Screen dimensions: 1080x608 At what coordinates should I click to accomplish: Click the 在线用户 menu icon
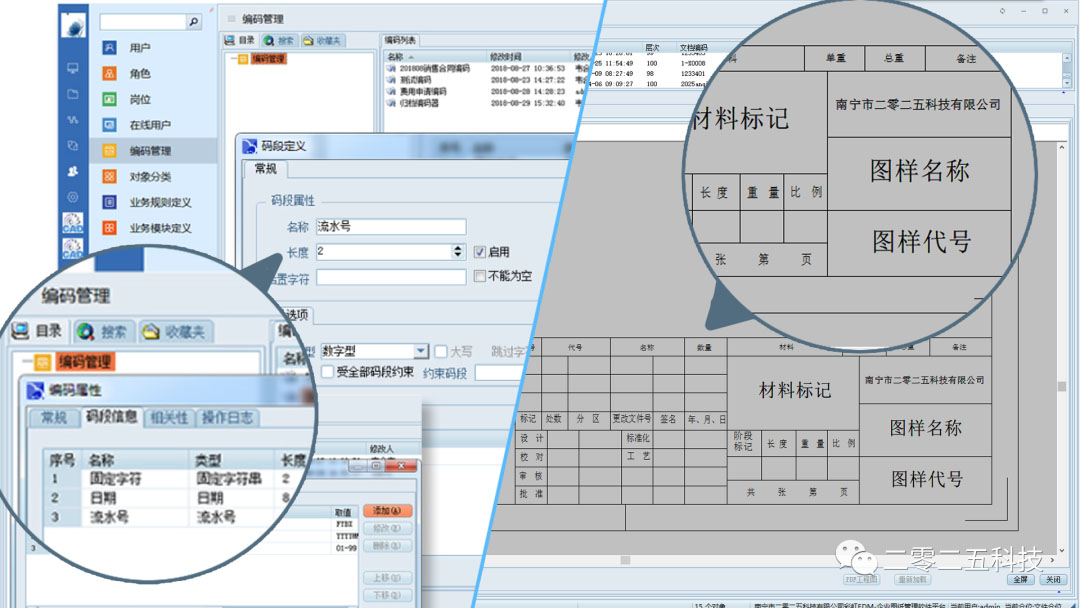(x=110, y=125)
